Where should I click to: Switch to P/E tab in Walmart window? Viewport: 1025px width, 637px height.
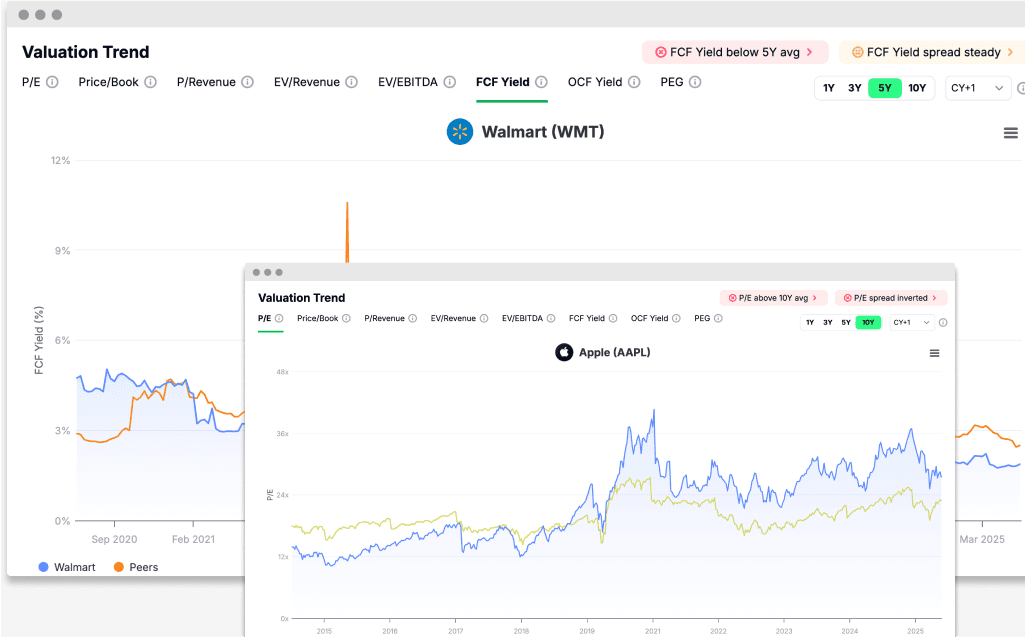coord(31,82)
